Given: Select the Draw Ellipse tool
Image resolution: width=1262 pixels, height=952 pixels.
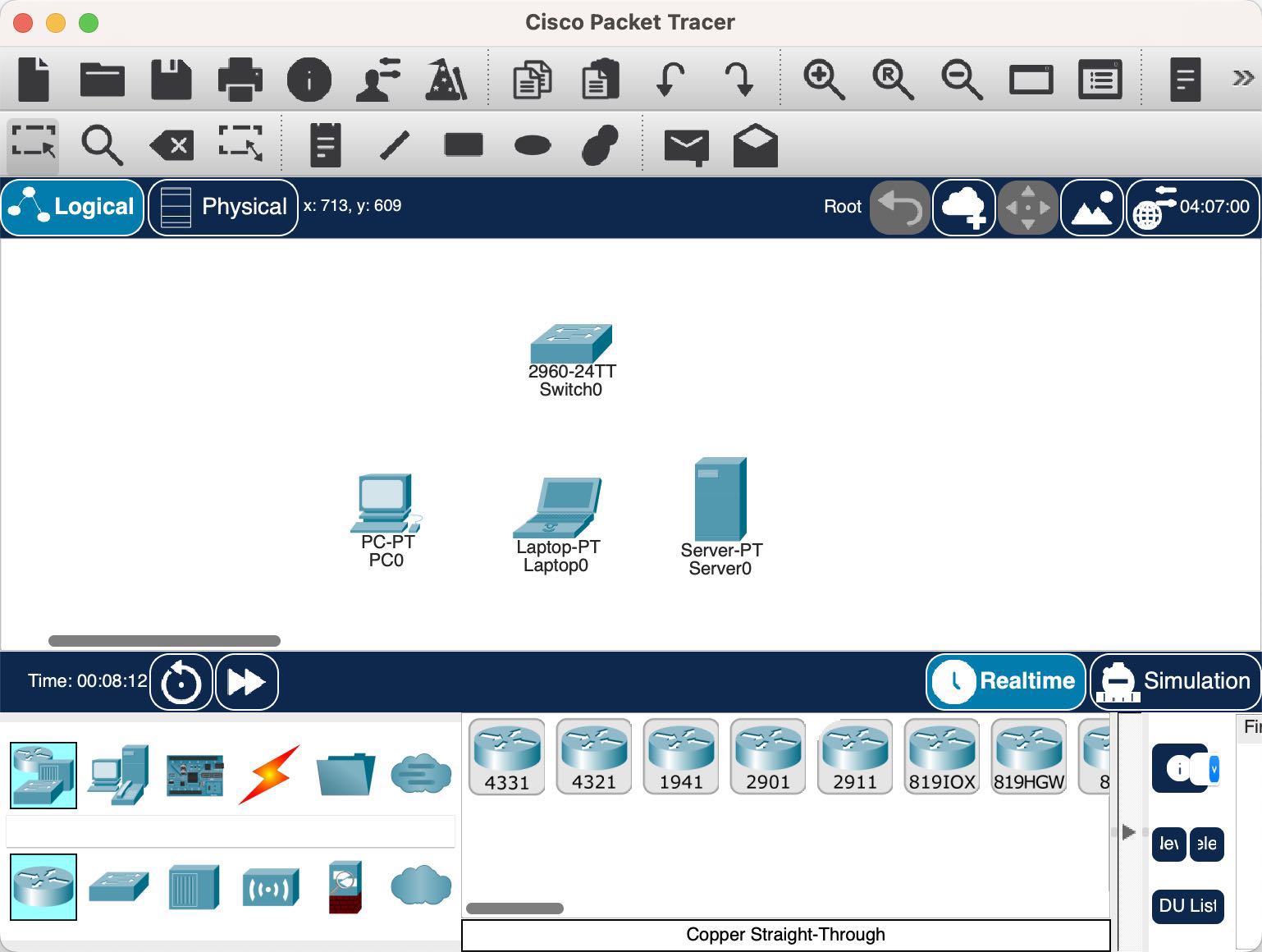Looking at the screenshot, I should [x=533, y=146].
